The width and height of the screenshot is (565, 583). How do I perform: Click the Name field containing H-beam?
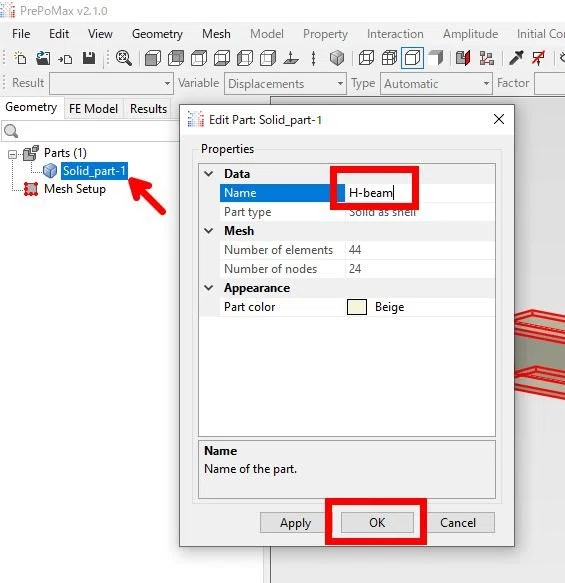click(x=420, y=193)
